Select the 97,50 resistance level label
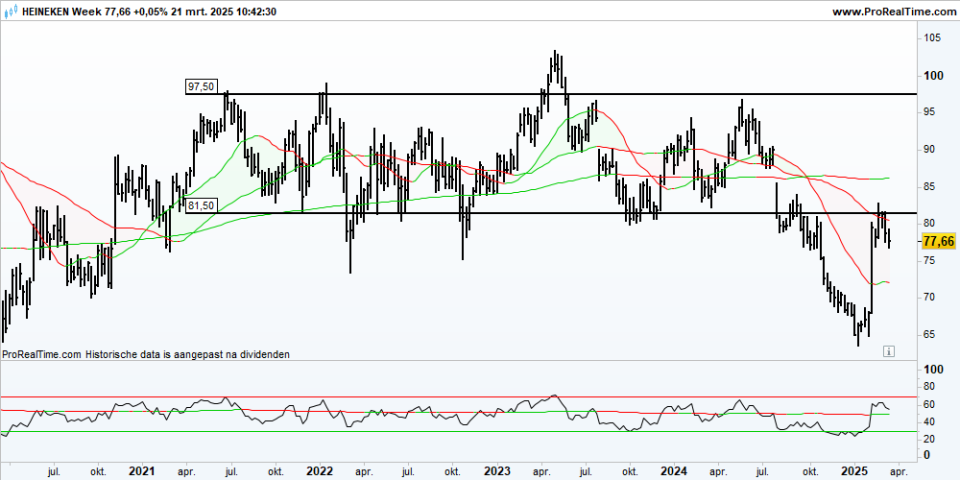The image size is (960, 480). (201, 87)
